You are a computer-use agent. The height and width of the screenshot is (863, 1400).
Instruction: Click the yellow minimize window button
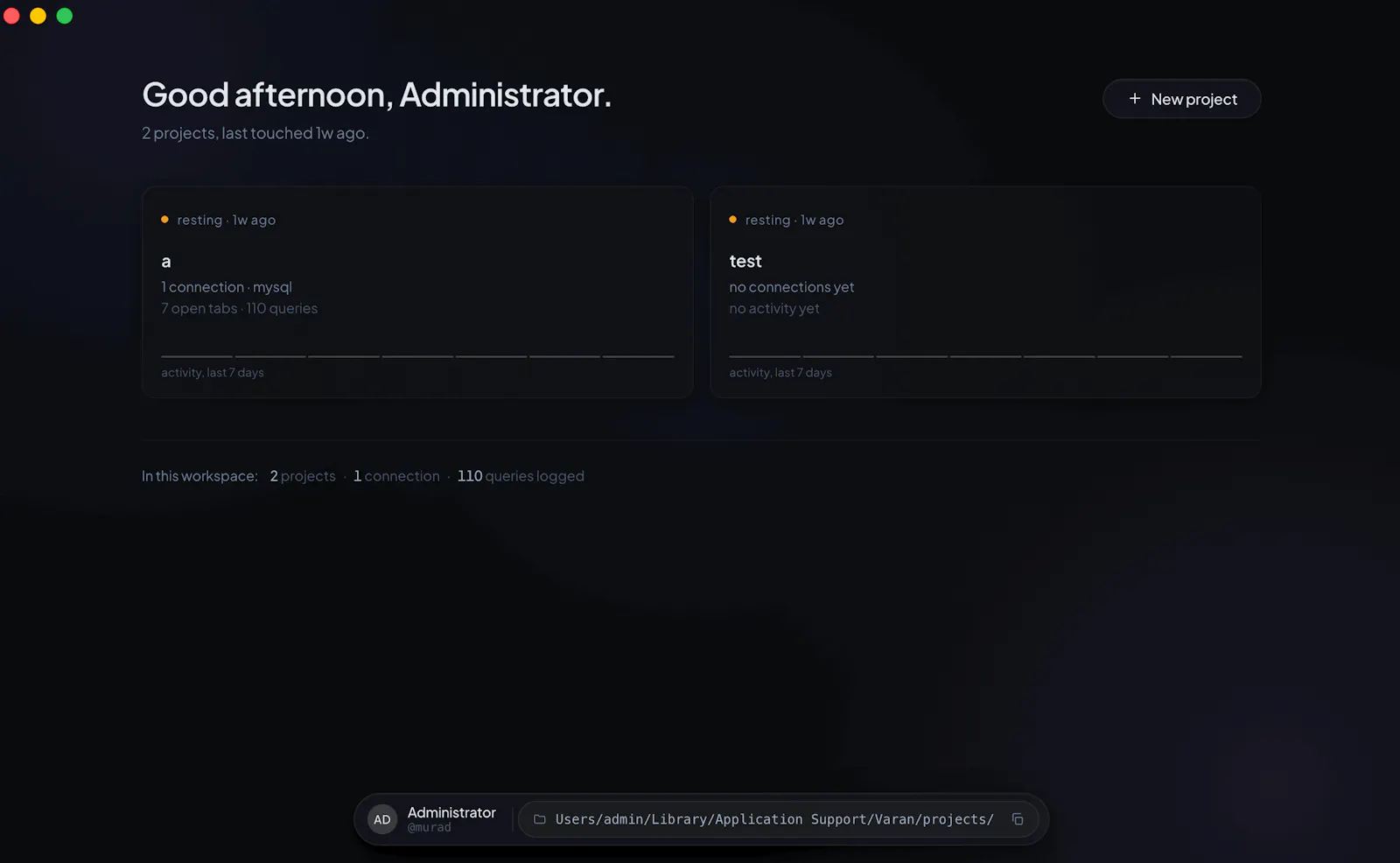[38, 16]
